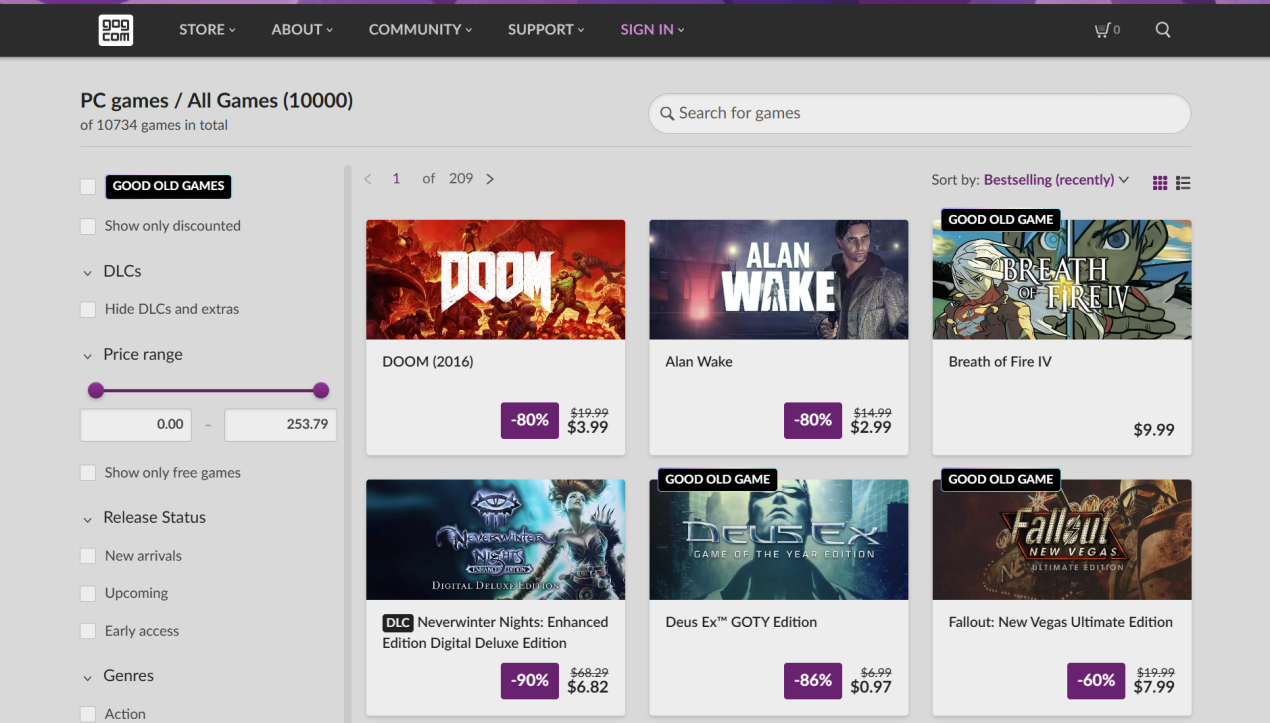Screen dimensions: 1270x723
Task: Open the SIGN IN menu
Action: point(652,30)
